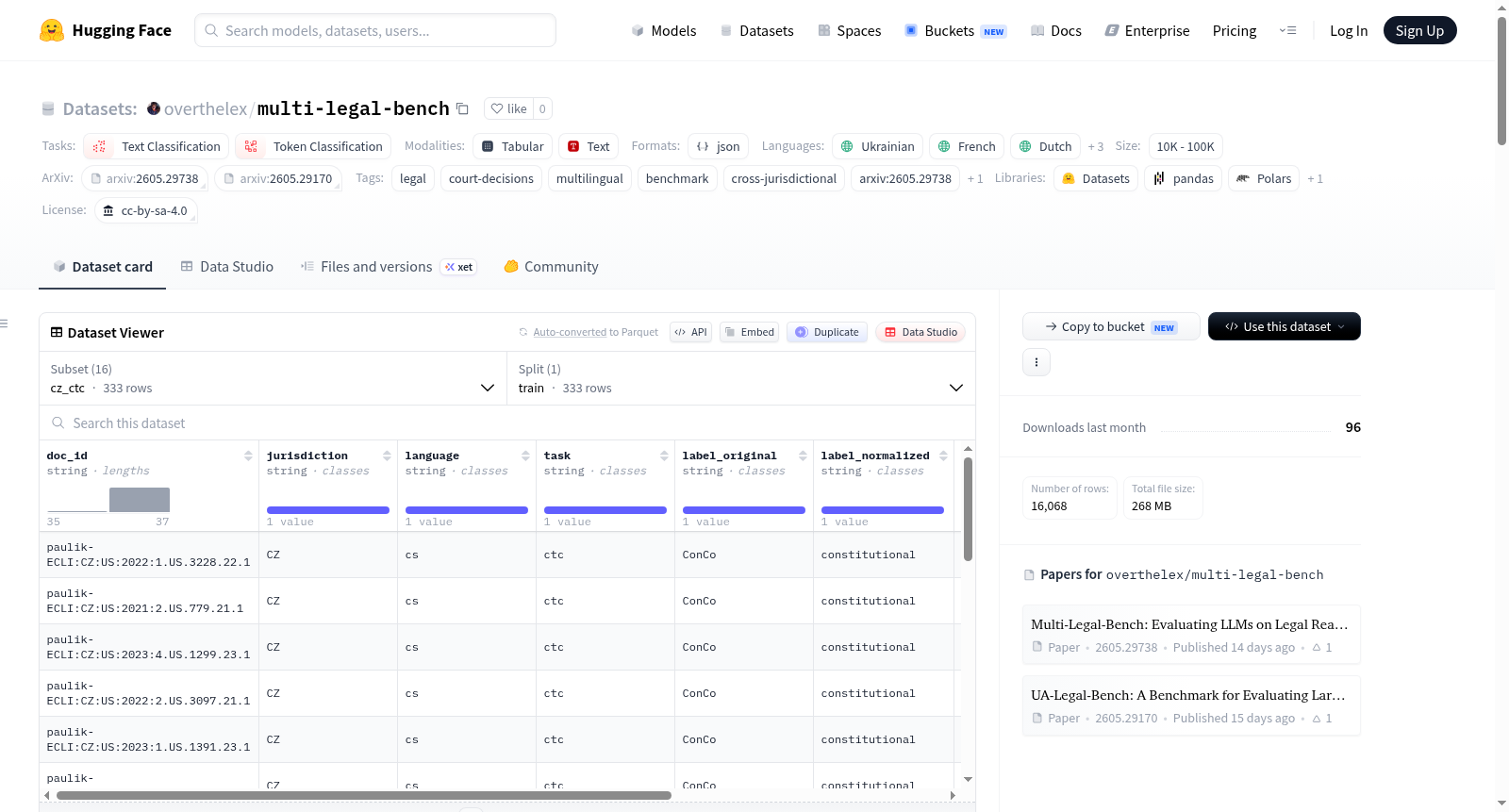Sort the language column

(x=525, y=456)
